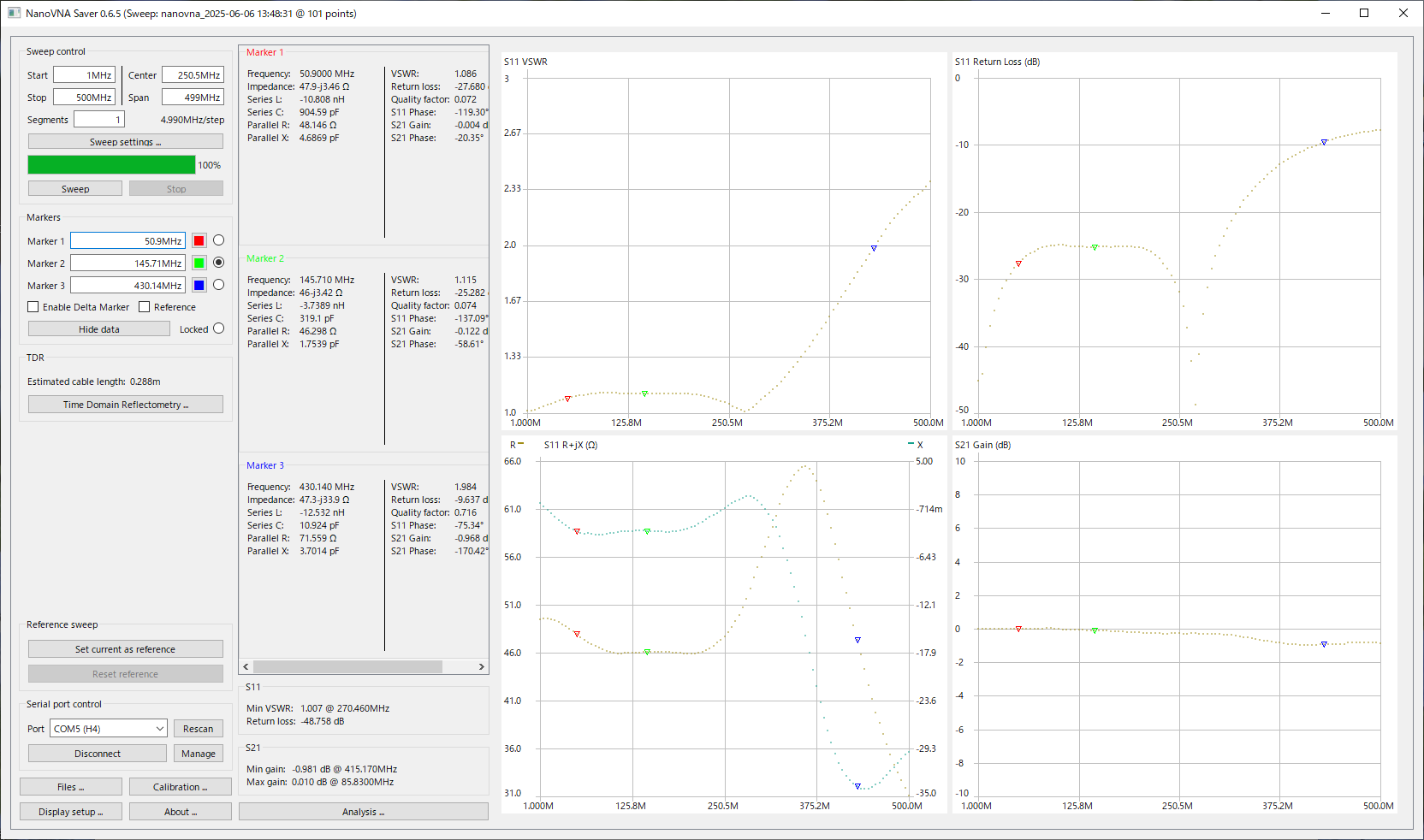Open red Marker 1 color swatch
The image size is (1424, 840).
click(199, 241)
